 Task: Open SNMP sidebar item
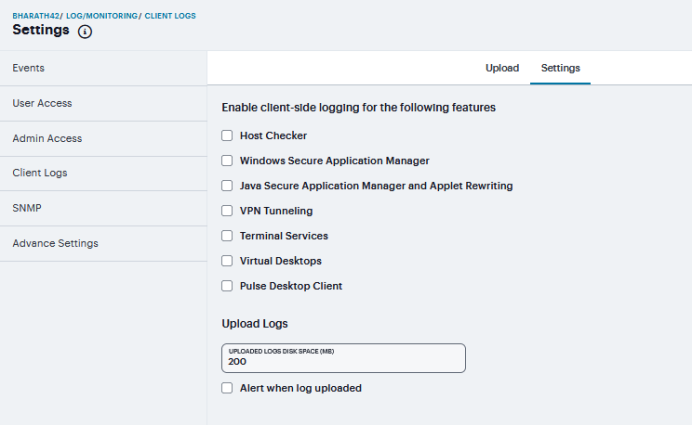point(104,208)
